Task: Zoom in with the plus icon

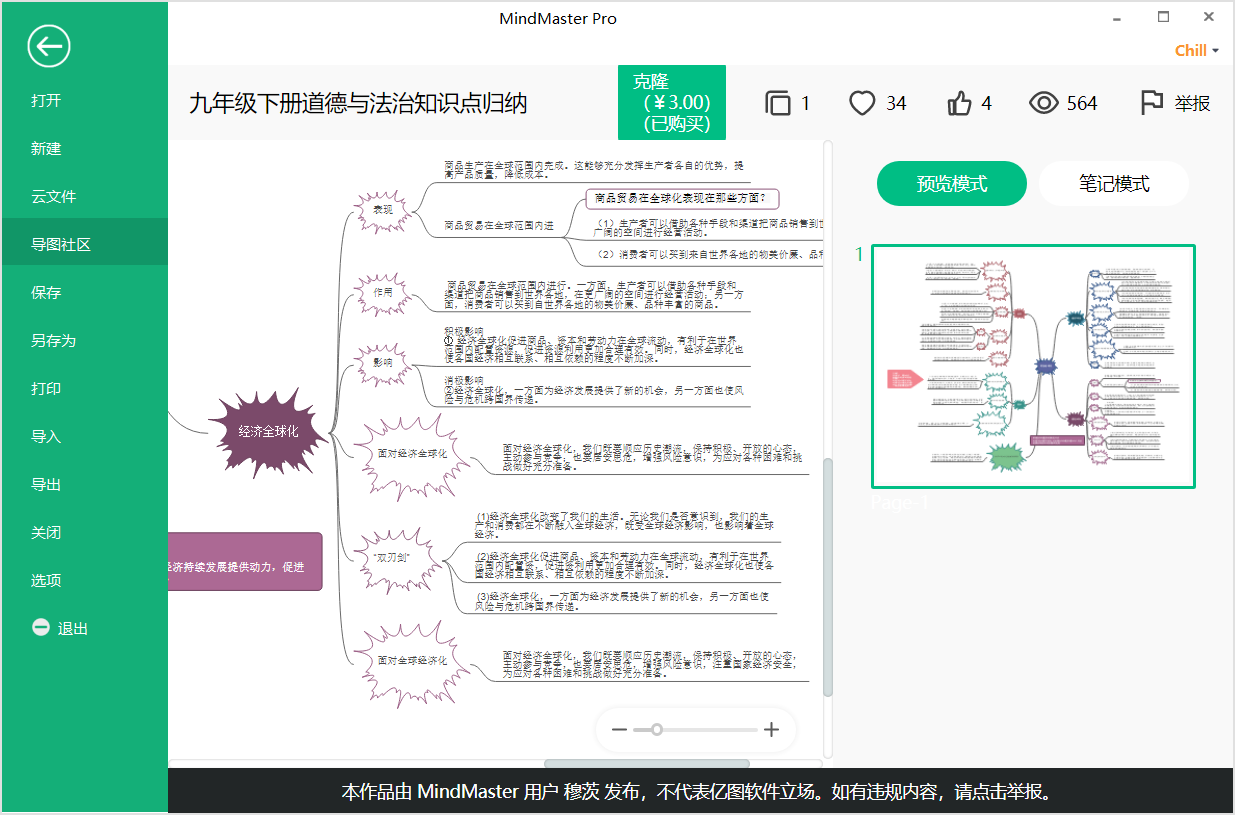Action: tap(771, 730)
